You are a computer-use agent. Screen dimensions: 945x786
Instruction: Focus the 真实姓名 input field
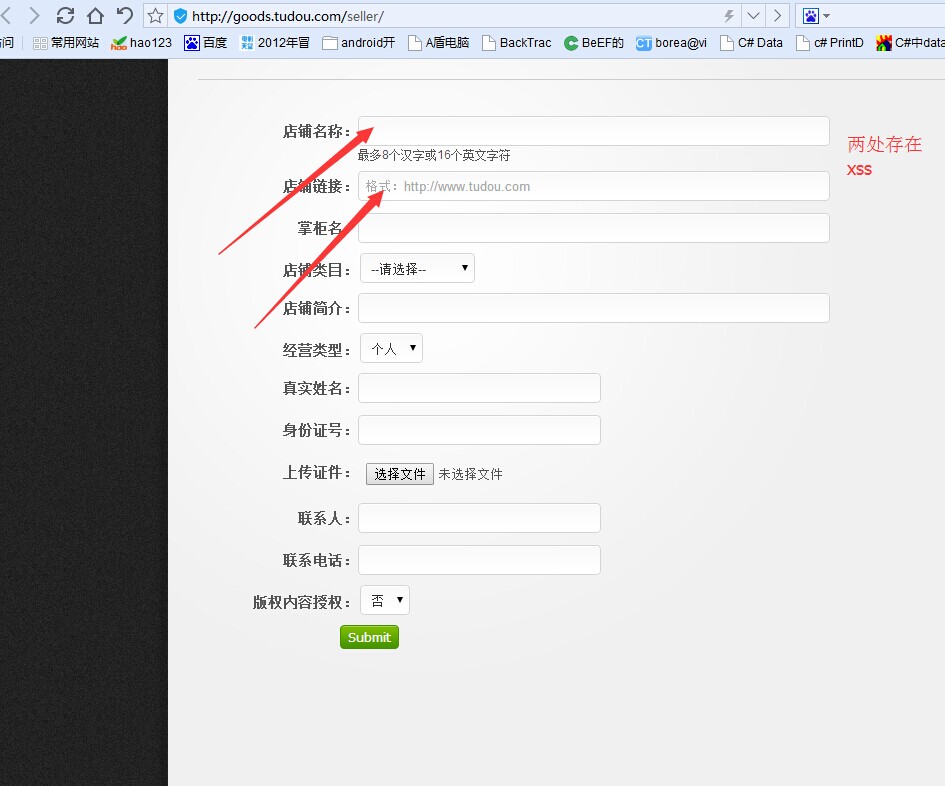pos(479,388)
